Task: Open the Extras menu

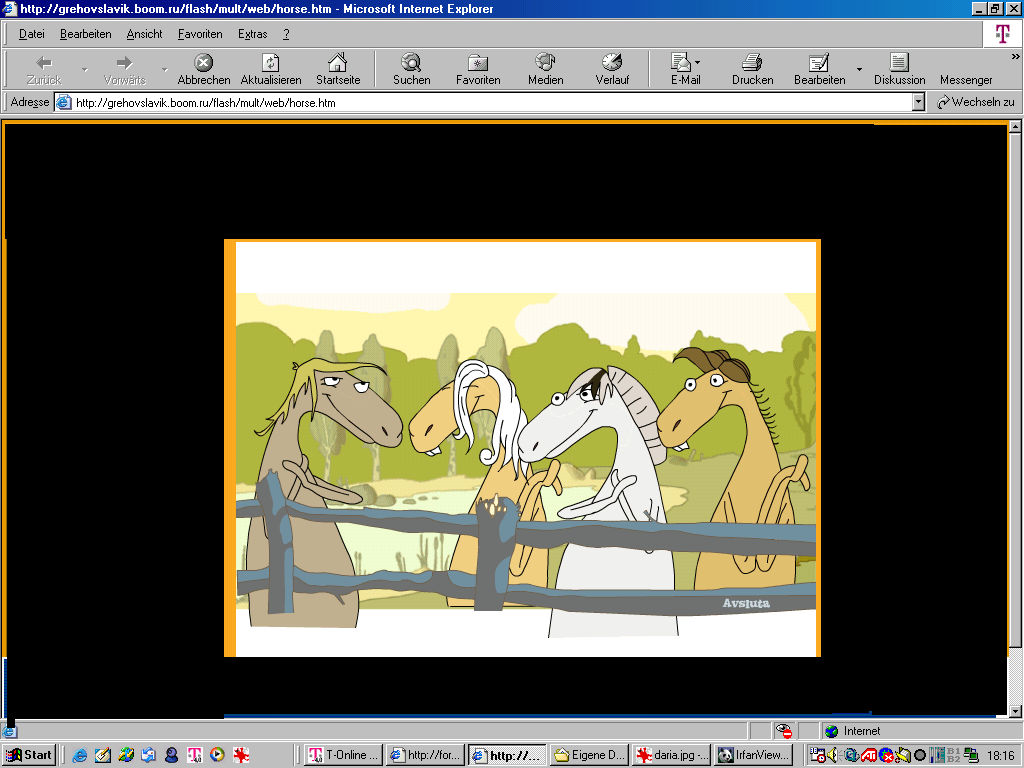Action: 253,34
